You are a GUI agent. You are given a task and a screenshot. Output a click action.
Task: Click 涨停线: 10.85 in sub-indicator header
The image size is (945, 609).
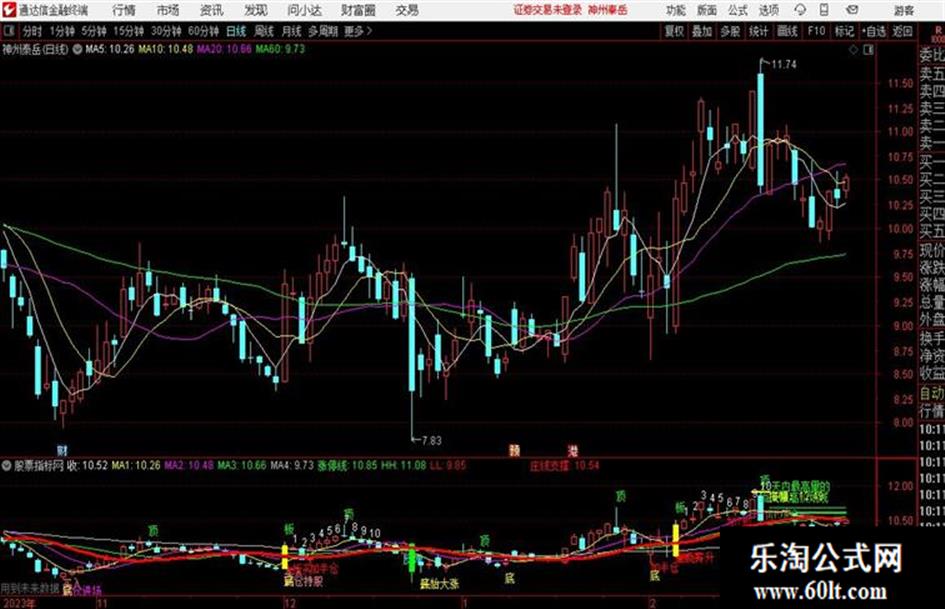point(348,465)
